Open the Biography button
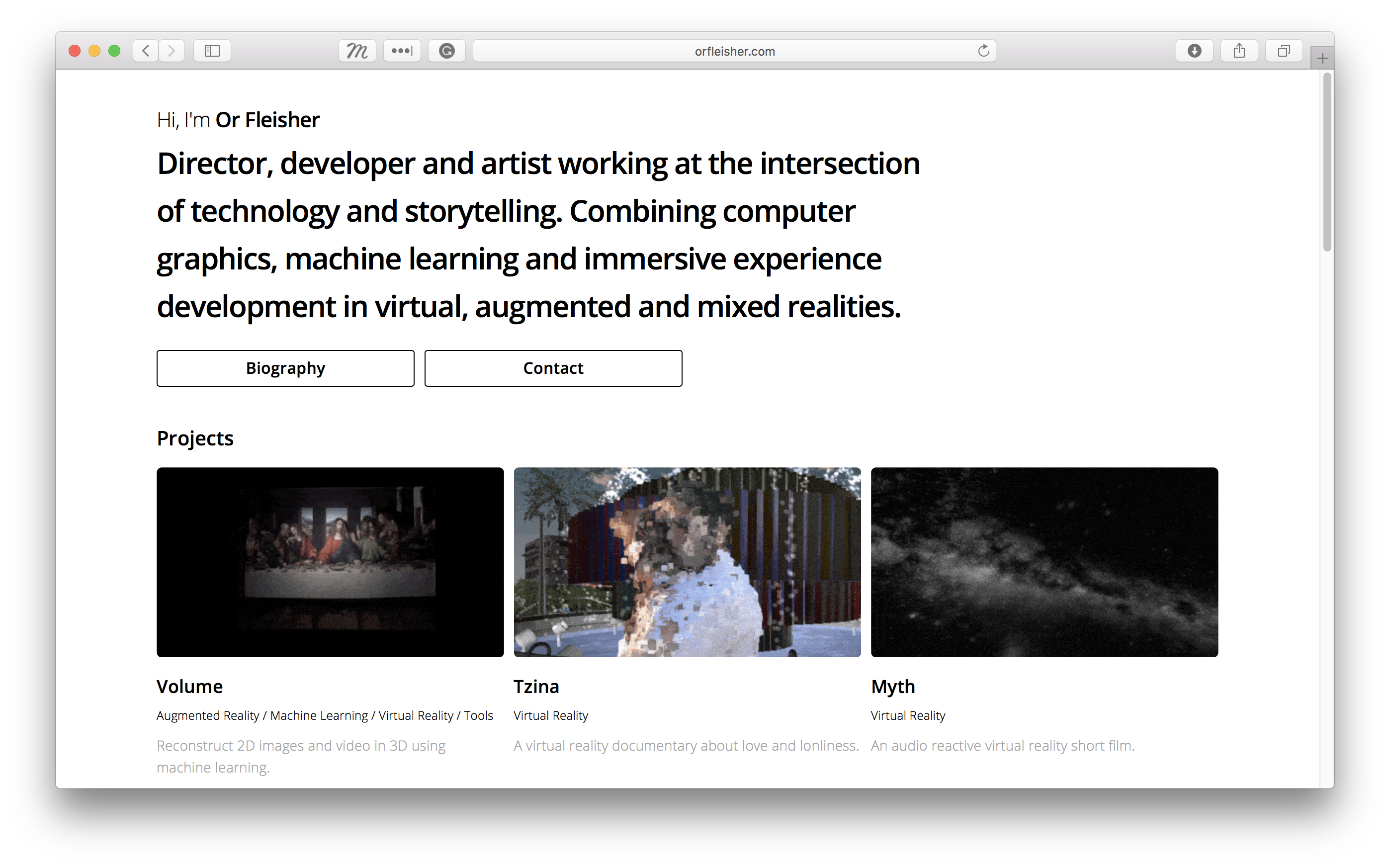This screenshot has height=868, width=1390. (x=285, y=368)
